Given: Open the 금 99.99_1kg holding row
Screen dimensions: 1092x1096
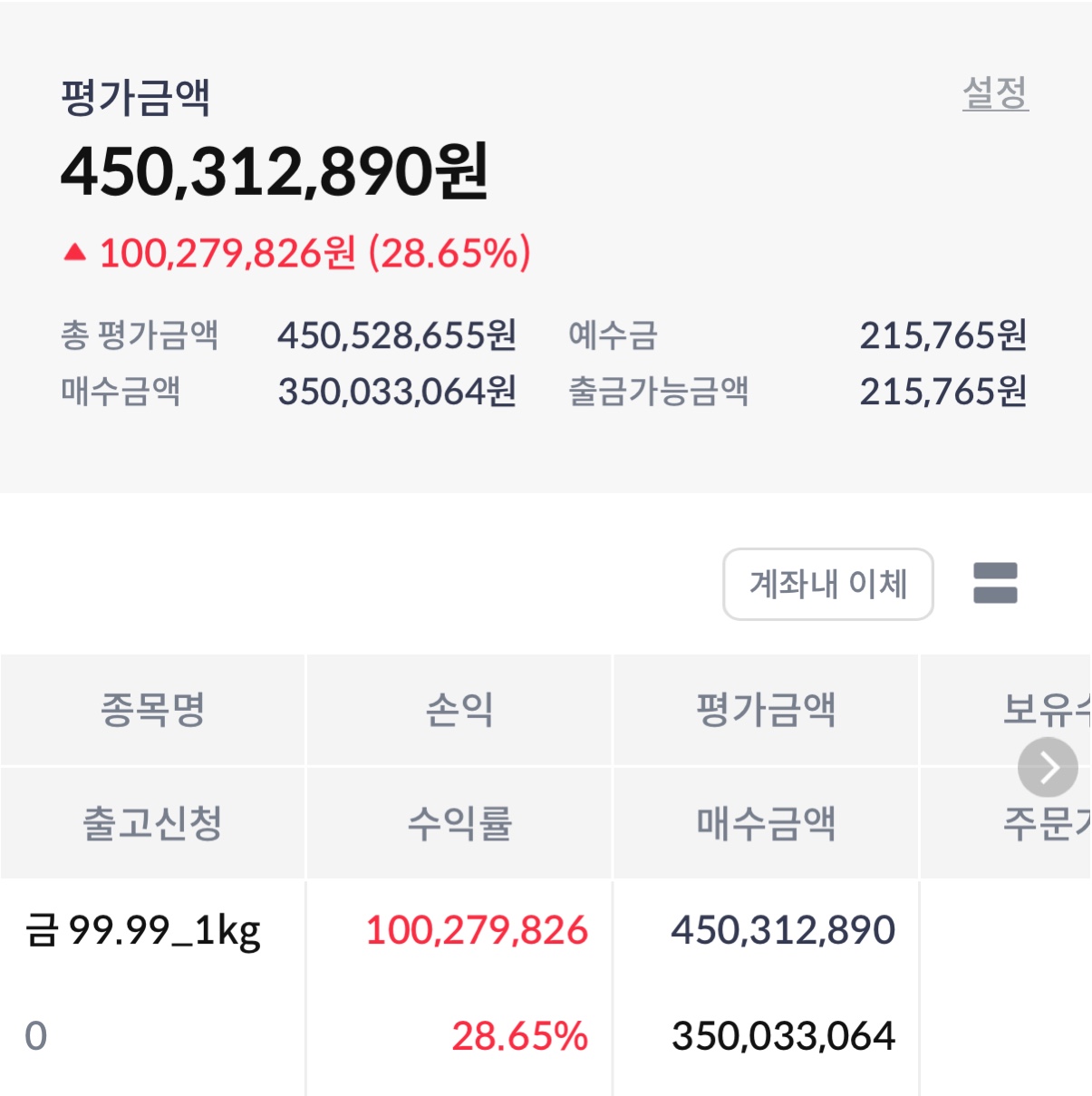Looking at the screenshot, I should (143, 930).
